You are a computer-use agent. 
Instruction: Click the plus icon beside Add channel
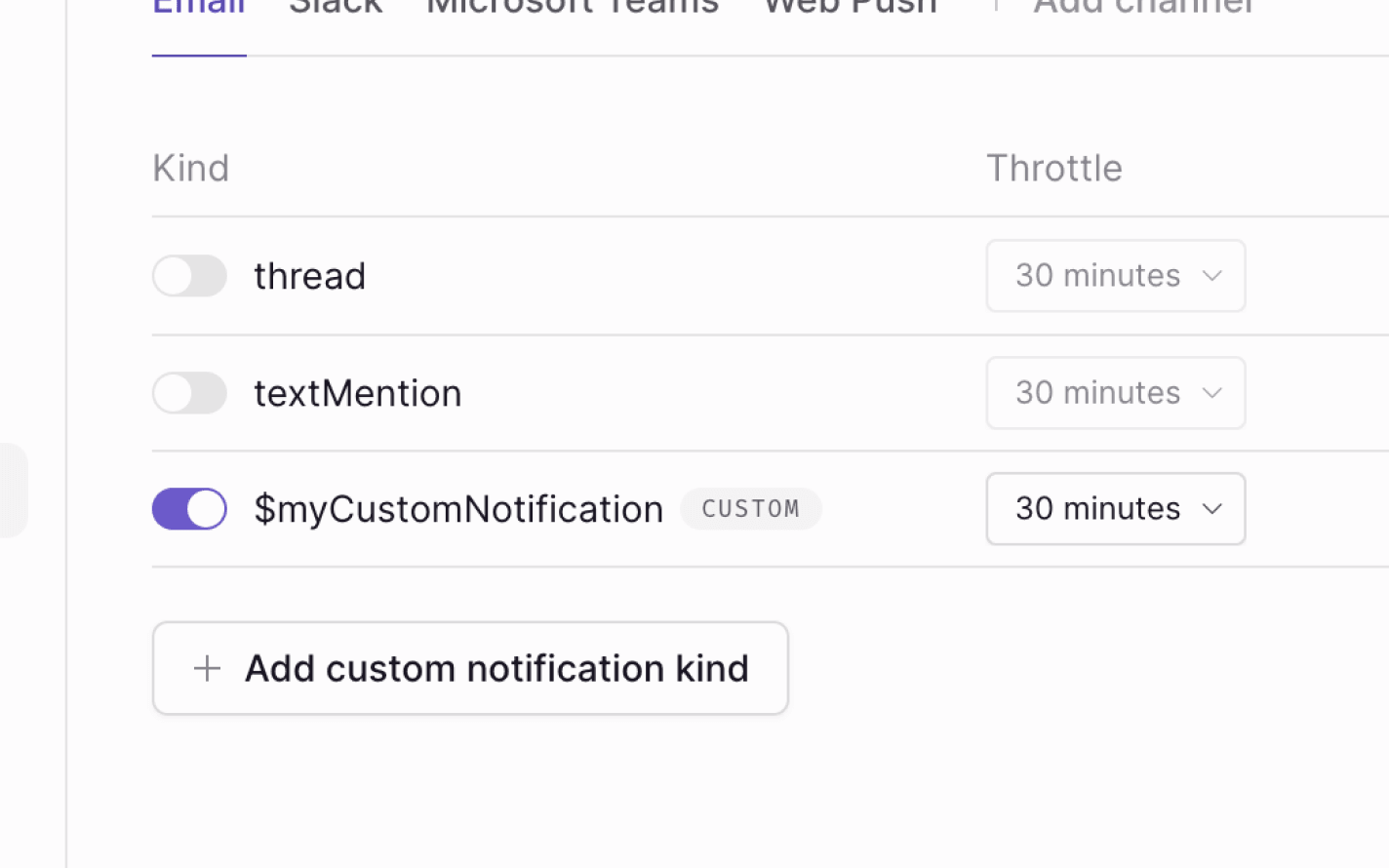click(x=997, y=8)
